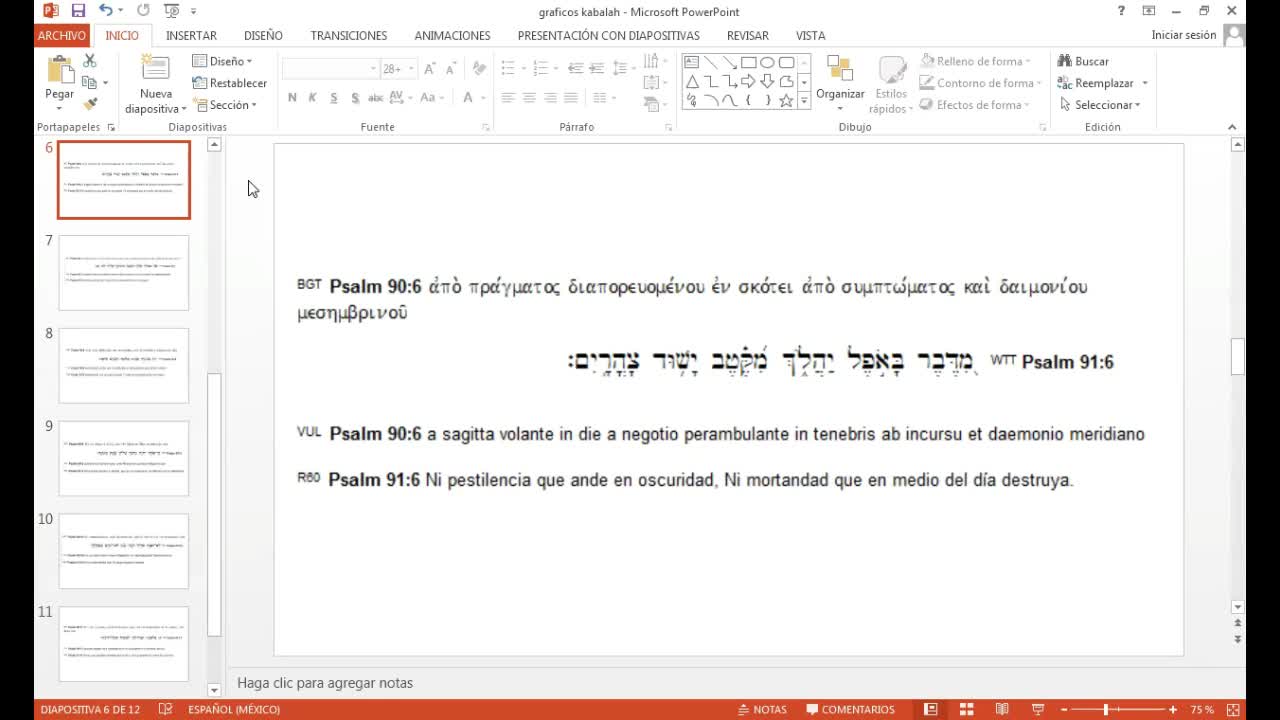Start slideshow from the quick access toolbar
Viewport: 1280px width, 720px height.
click(x=172, y=11)
